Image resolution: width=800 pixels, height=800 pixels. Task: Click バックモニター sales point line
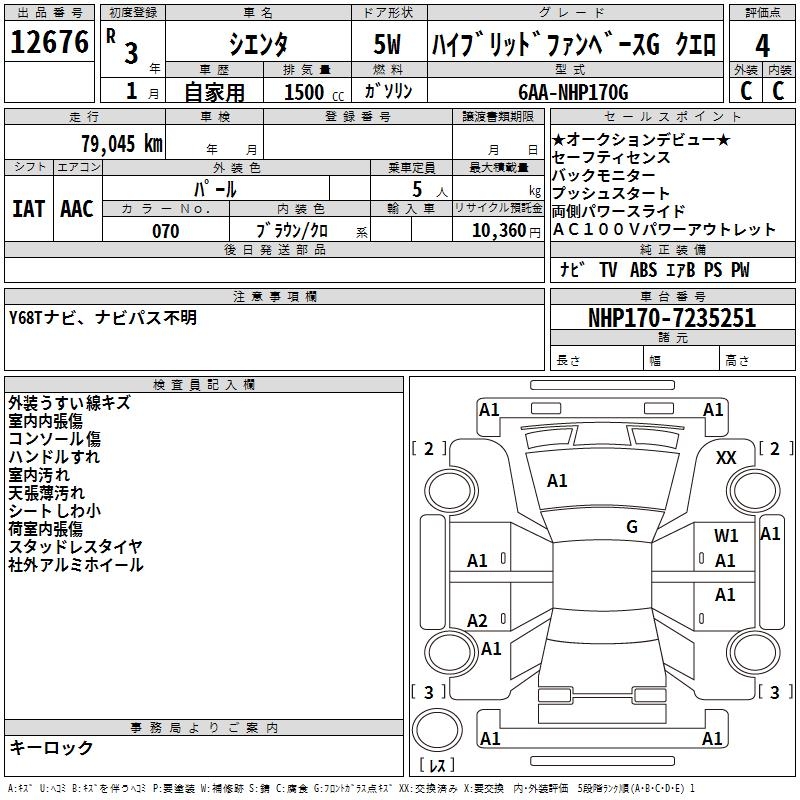(x=604, y=175)
